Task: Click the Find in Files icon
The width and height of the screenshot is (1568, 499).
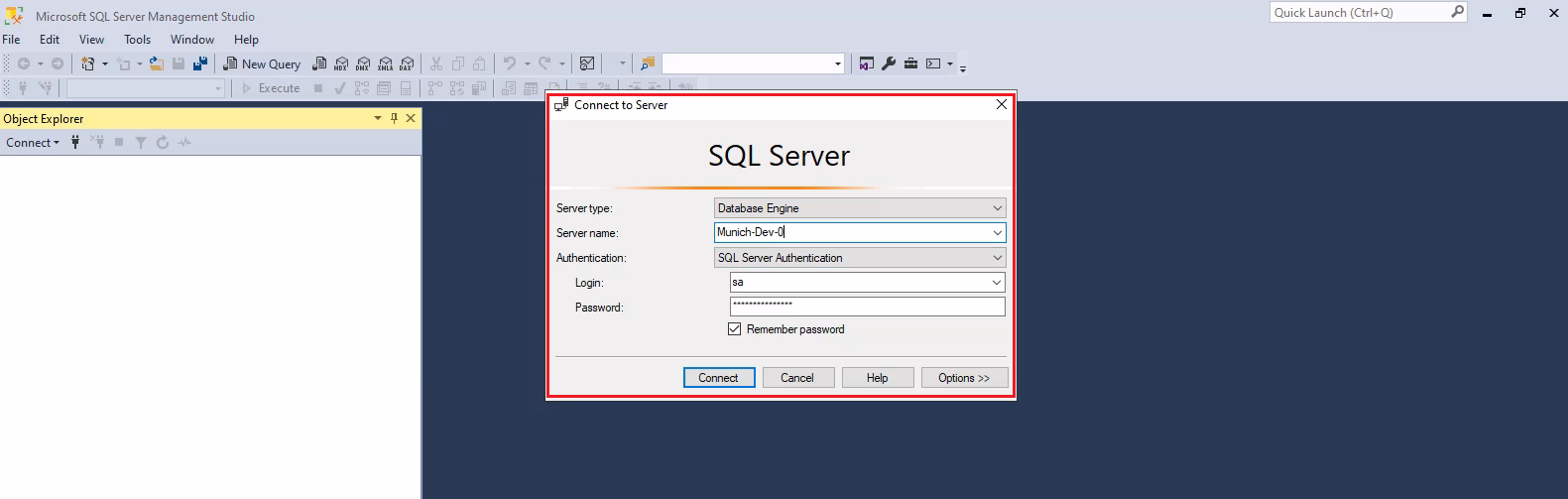Action: tap(648, 63)
